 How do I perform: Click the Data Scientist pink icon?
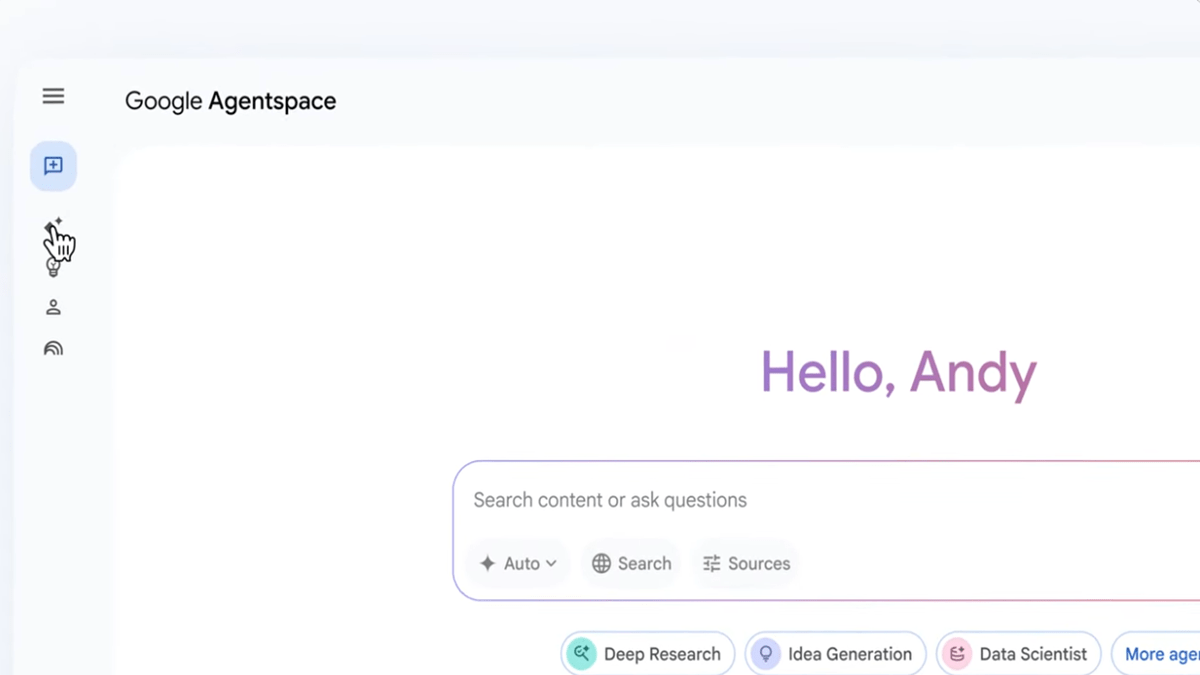click(x=957, y=654)
